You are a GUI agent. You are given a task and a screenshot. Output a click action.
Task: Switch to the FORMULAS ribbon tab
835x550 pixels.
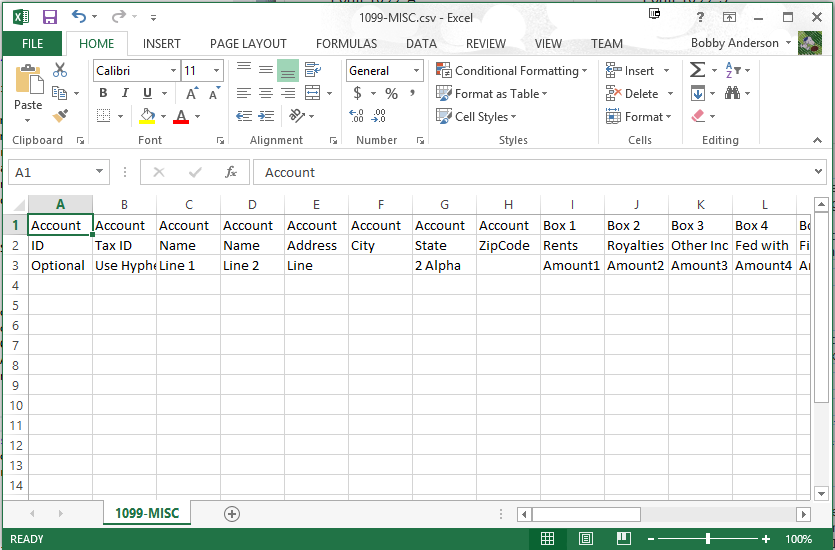(x=346, y=44)
